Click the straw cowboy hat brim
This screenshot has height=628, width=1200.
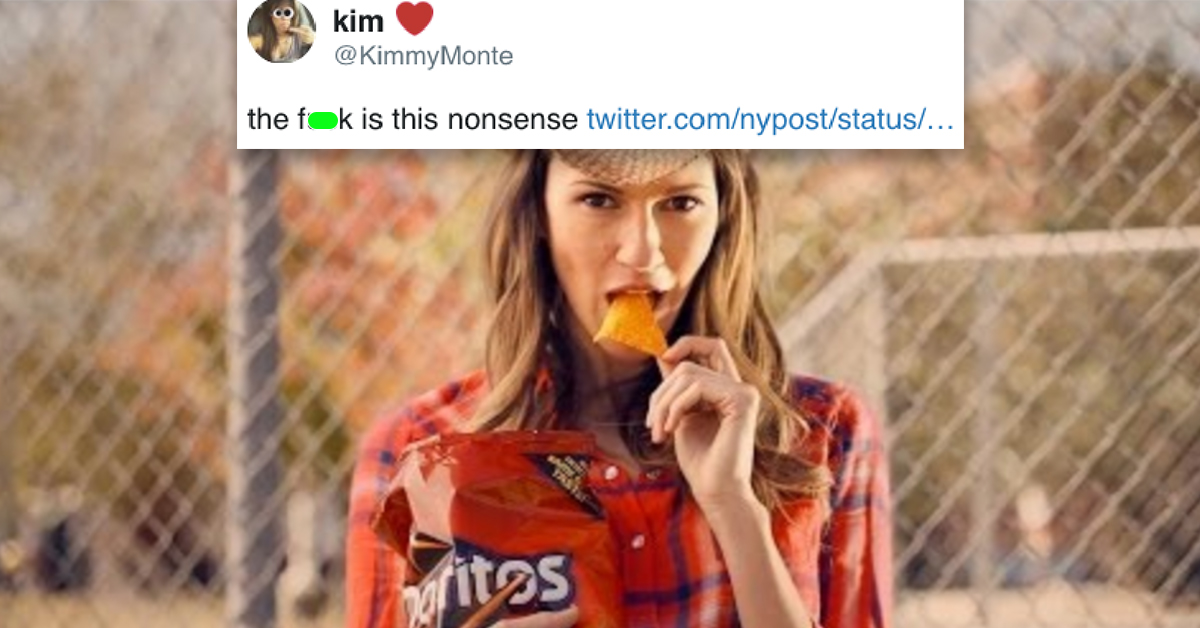628,166
